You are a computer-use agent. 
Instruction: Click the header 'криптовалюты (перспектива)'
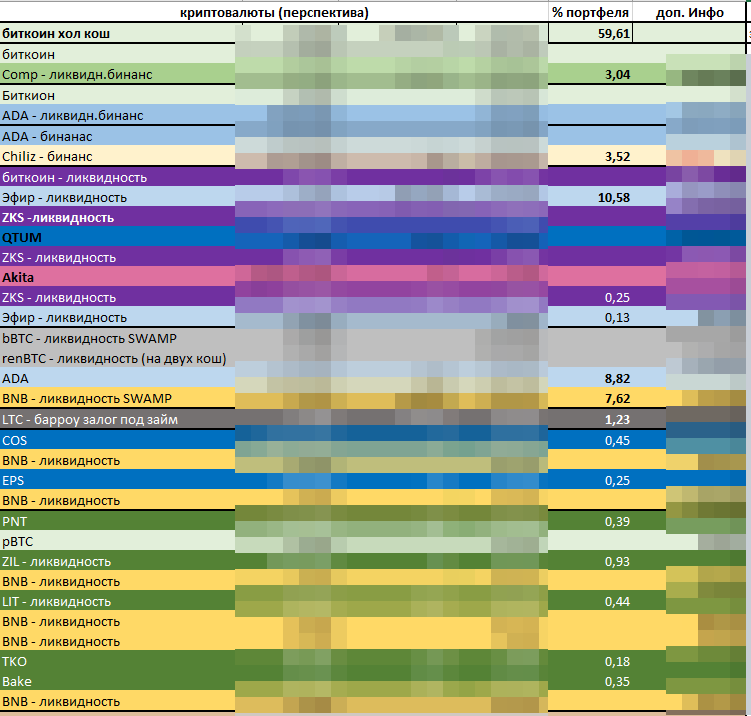click(x=274, y=12)
